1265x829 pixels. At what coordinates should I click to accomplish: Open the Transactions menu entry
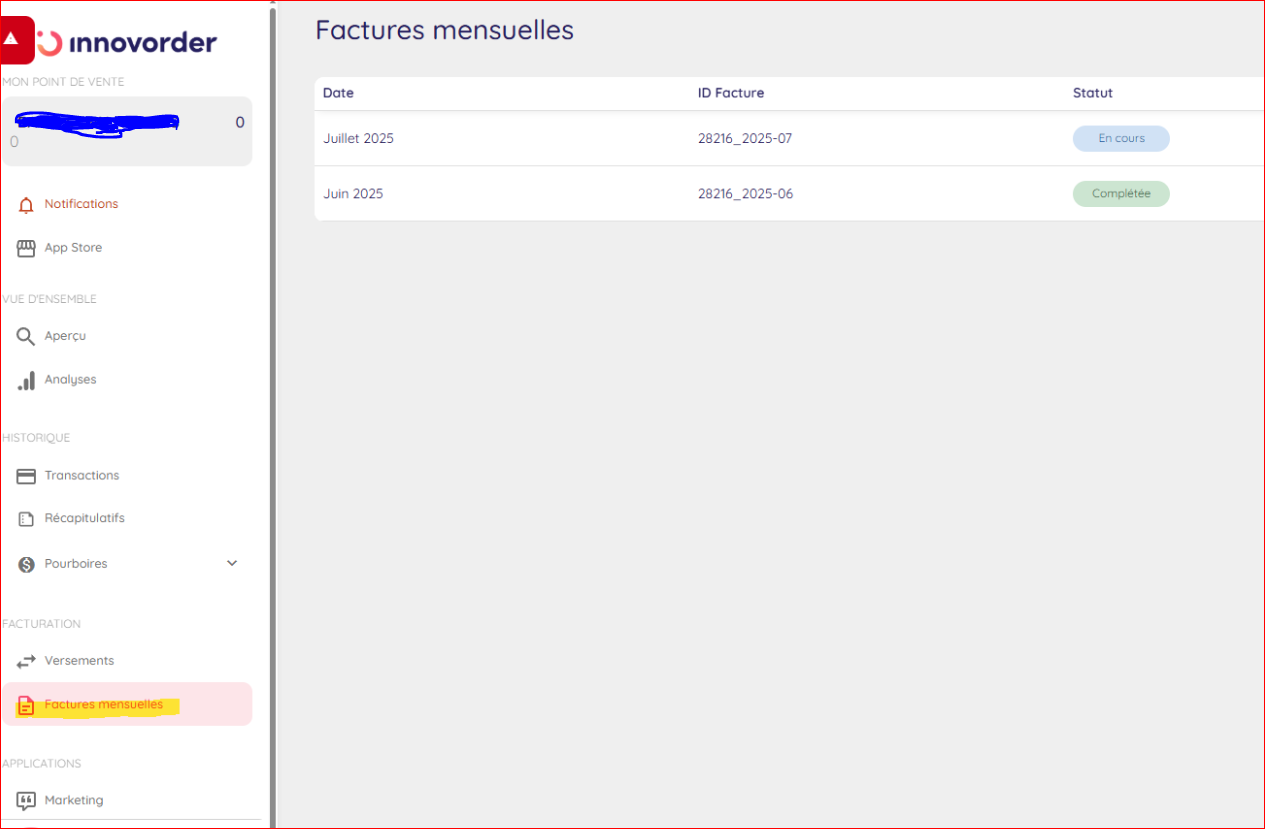(x=82, y=476)
